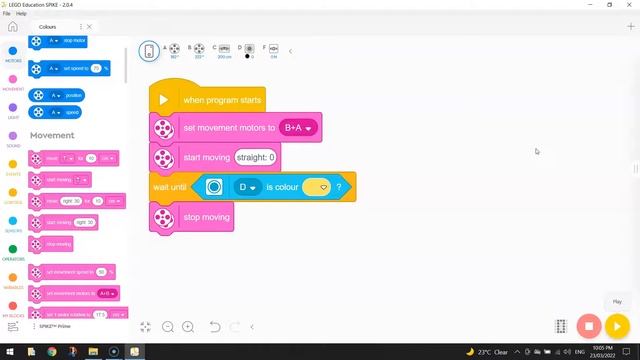The image size is (640, 360).
Task: Open the block extensions icon
Action: coord(13,327)
